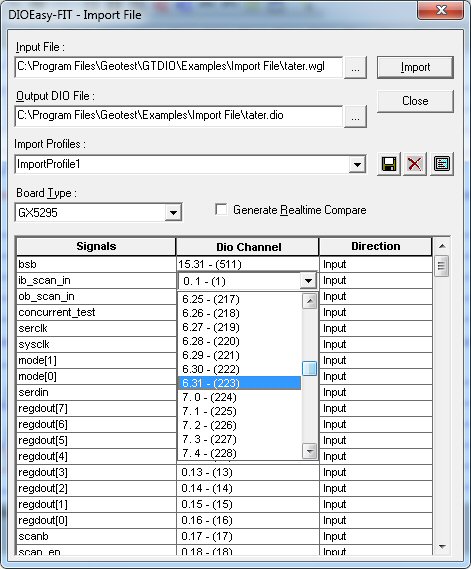Screen dimensions: 471x569
Task: Click the dropdown list scrollbar thumb
Action: point(310,368)
